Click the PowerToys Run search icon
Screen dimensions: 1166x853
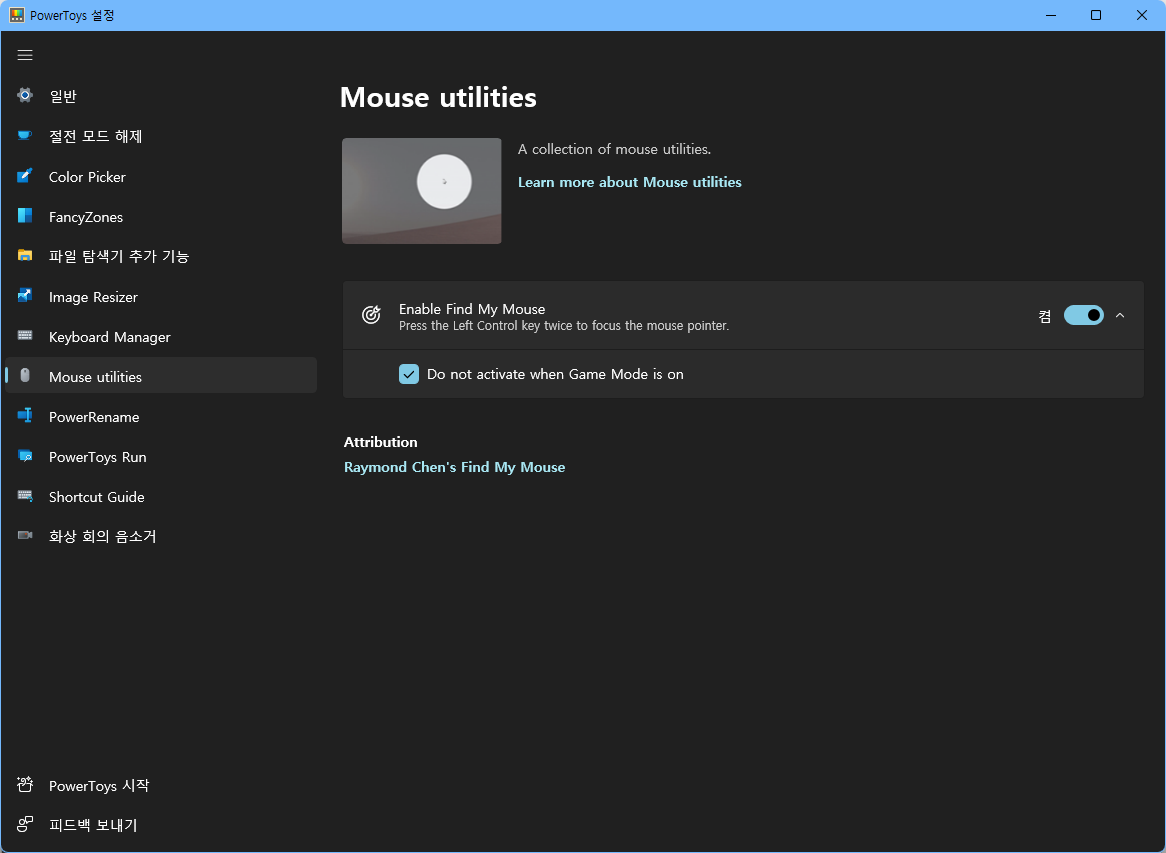25,456
